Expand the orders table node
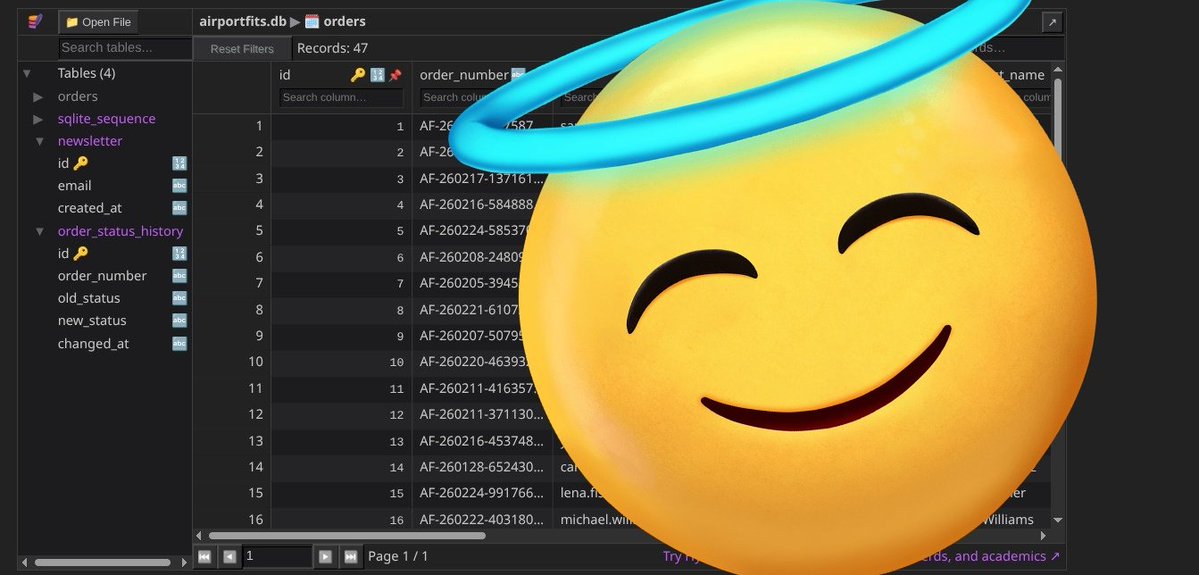 38,96
